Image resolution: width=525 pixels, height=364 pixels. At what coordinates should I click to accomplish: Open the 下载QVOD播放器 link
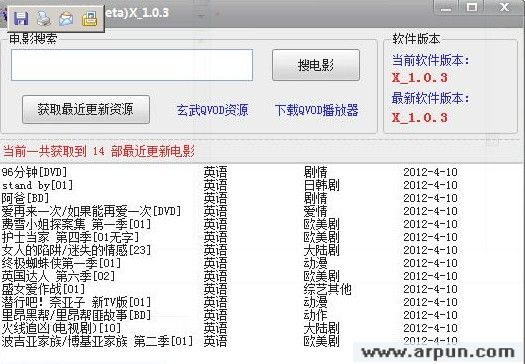[x=316, y=110]
